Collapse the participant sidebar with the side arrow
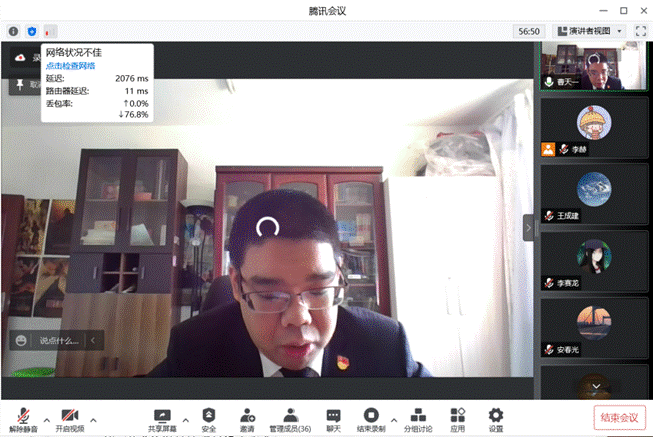This screenshot has height=437, width=653. pos(529,228)
